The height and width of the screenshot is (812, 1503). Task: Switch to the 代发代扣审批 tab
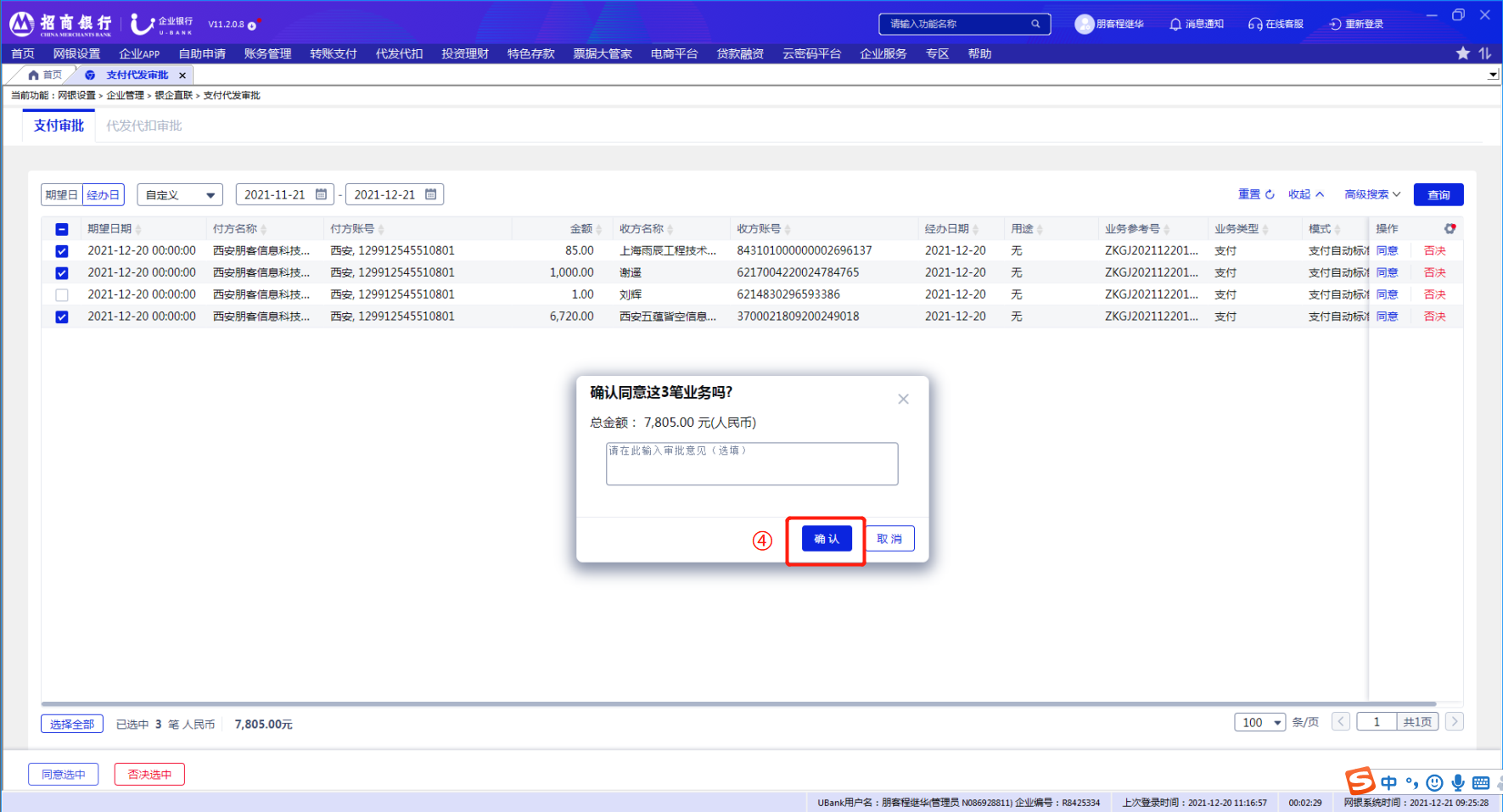(x=143, y=126)
